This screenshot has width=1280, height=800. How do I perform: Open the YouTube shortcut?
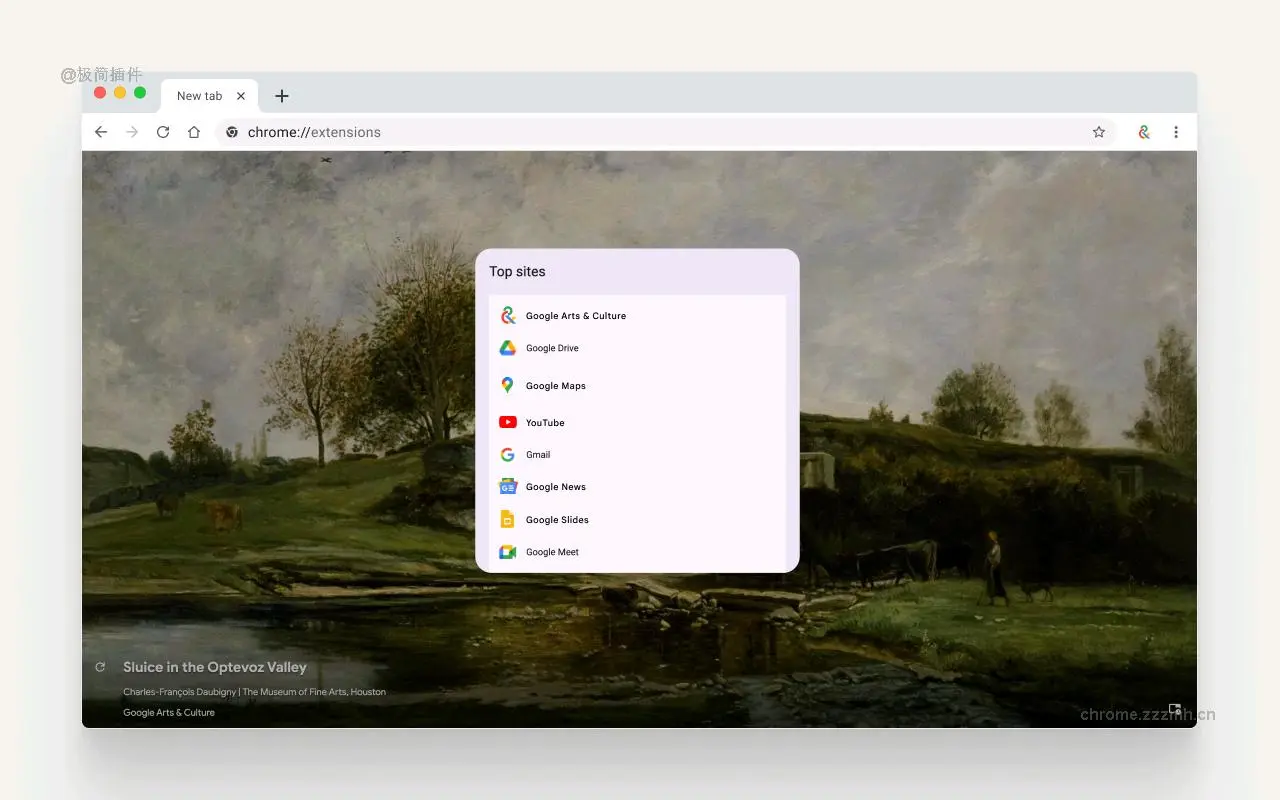click(545, 422)
